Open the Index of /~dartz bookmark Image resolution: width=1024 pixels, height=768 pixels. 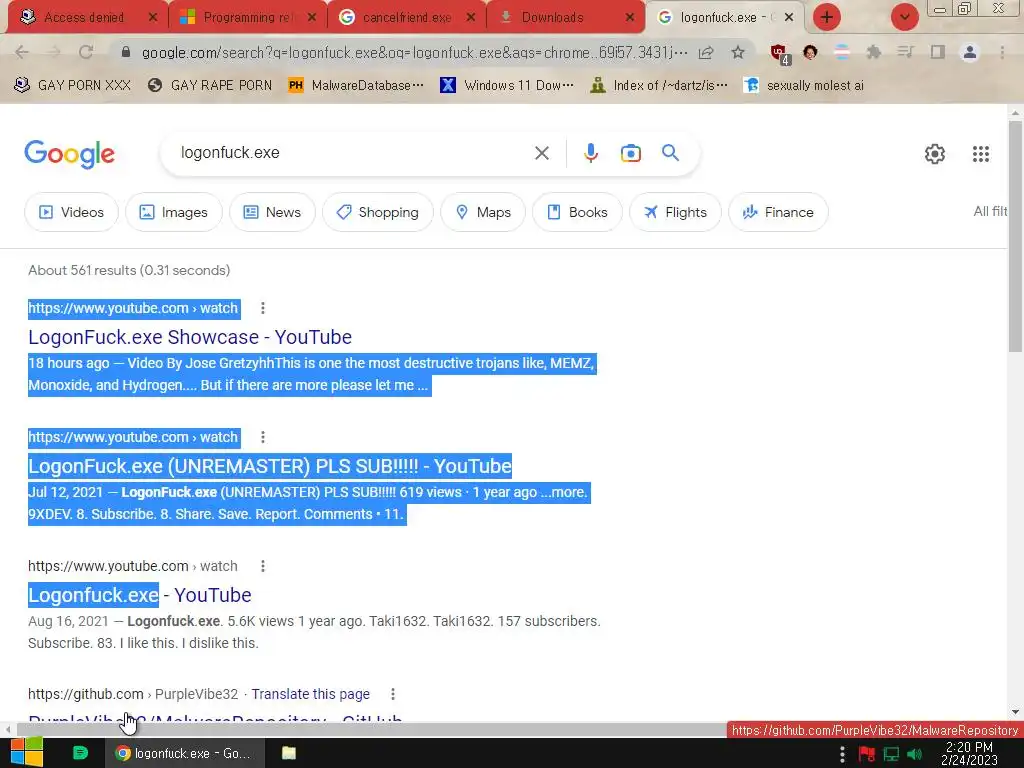pyautogui.click(x=659, y=86)
